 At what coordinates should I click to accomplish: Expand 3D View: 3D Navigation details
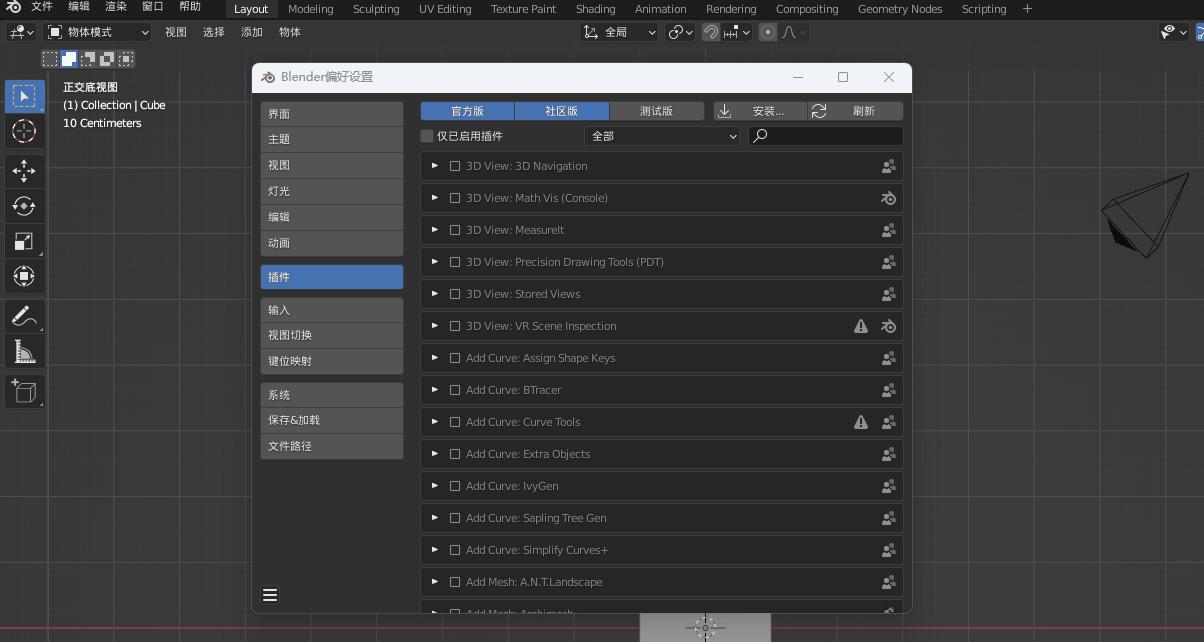pyautogui.click(x=435, y=166)
